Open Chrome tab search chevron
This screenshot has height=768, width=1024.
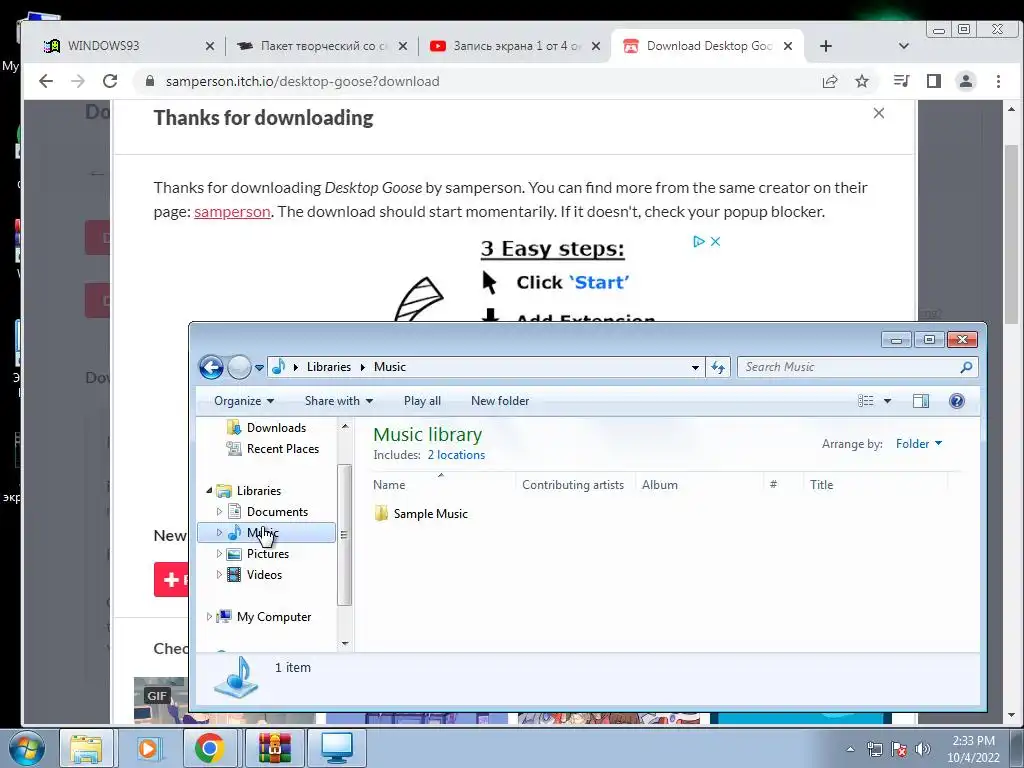[904, 46]
